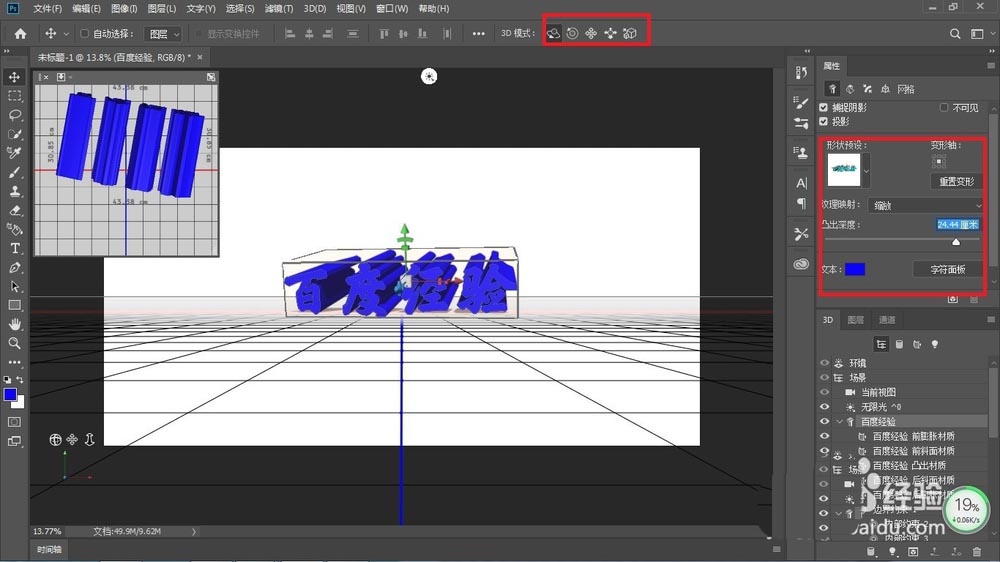Click the Home button in options bar
The width and height of the screenshot is (1000, 562).
[20, 33]
